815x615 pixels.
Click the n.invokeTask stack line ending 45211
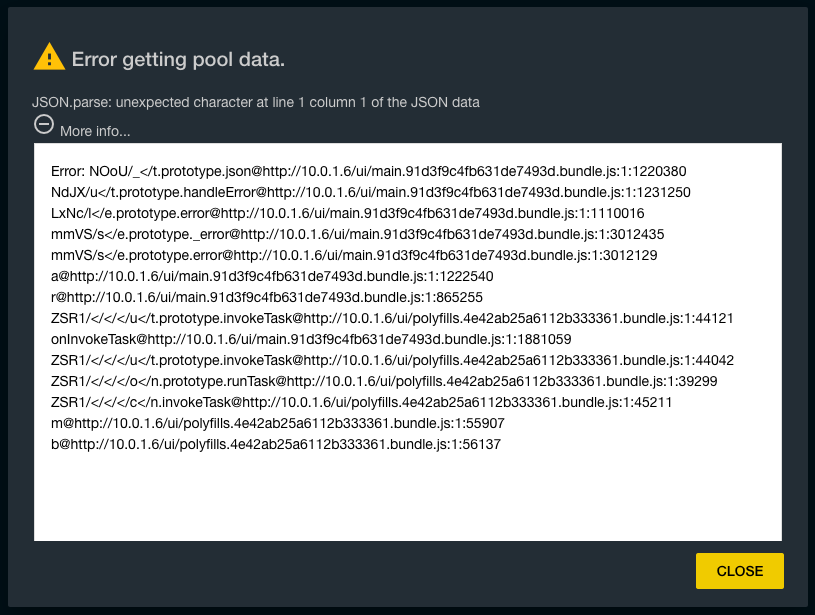361,402
